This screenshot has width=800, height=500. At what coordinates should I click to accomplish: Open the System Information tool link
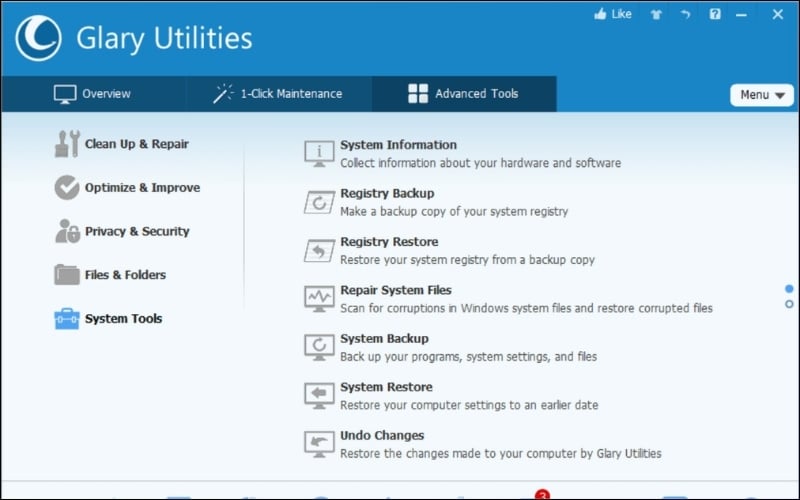[398, 145]
